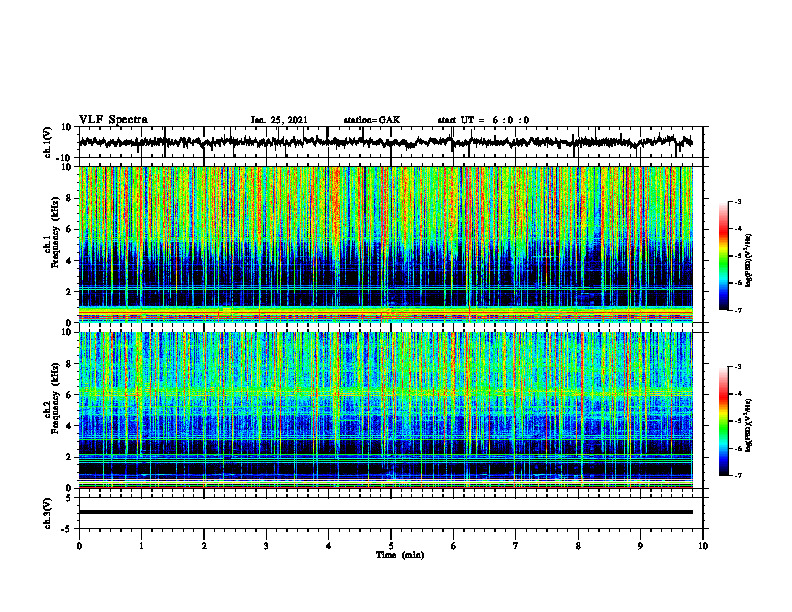This screenshot has height=612, width=792.
Task: Select the Jan. 25, 2021 date label
Action: (279, 120)
